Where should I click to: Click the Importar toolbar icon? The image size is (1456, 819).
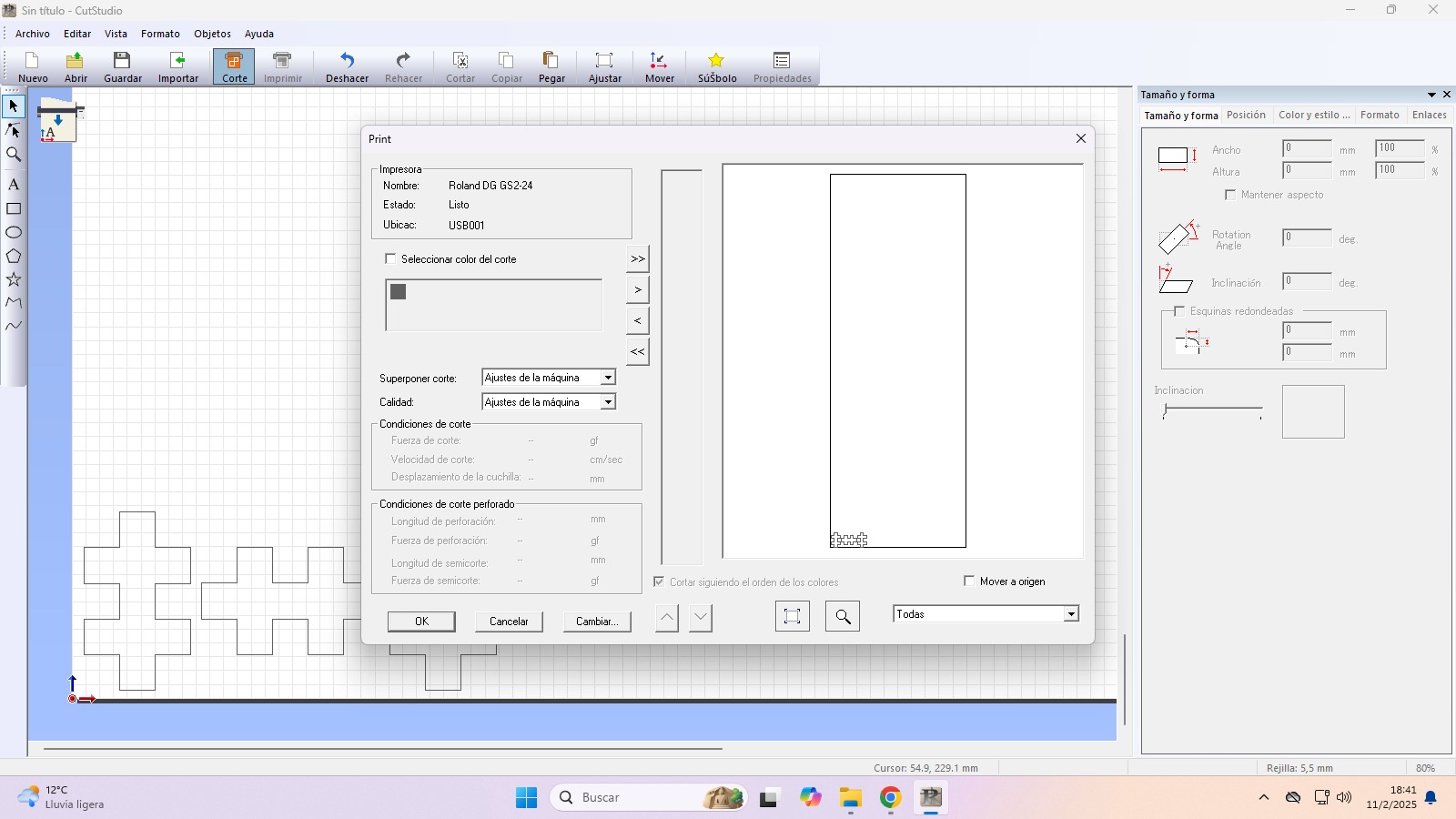(178, 66)
